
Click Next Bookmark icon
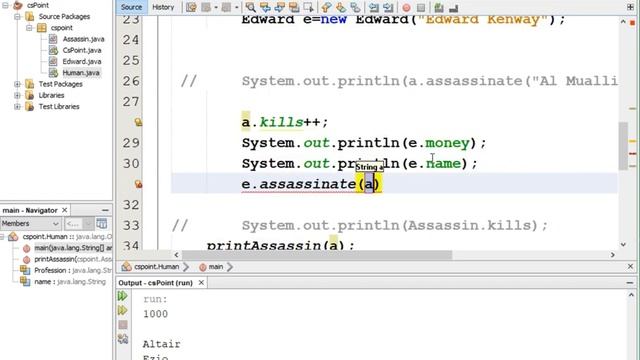click(x=340, y=7)
